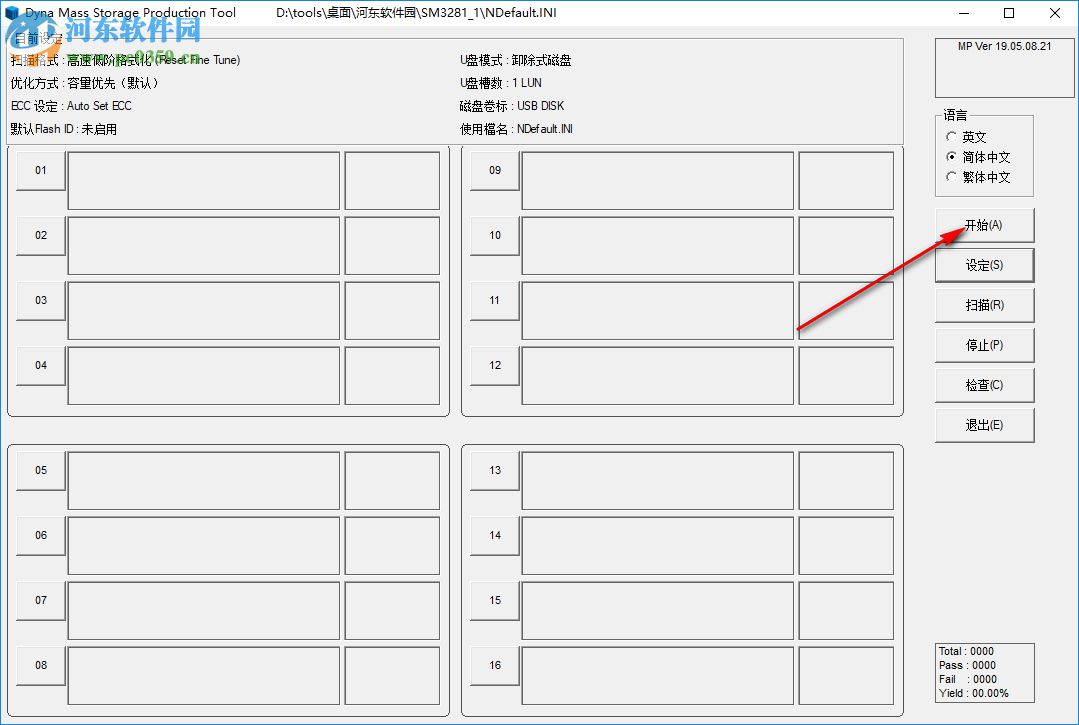Viewport: 1079px width, 725px height.
Task: Click the slot 01 number label
Action: [40, 170]
